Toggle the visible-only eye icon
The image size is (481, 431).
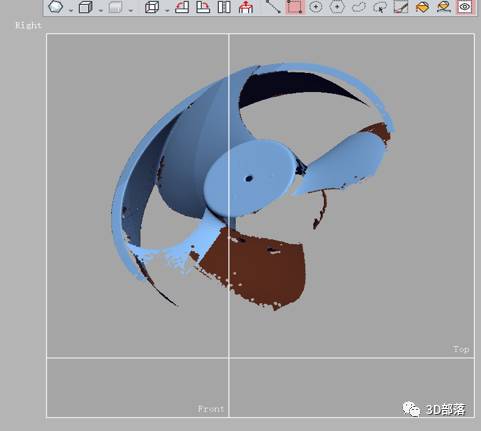pos(465,7)
